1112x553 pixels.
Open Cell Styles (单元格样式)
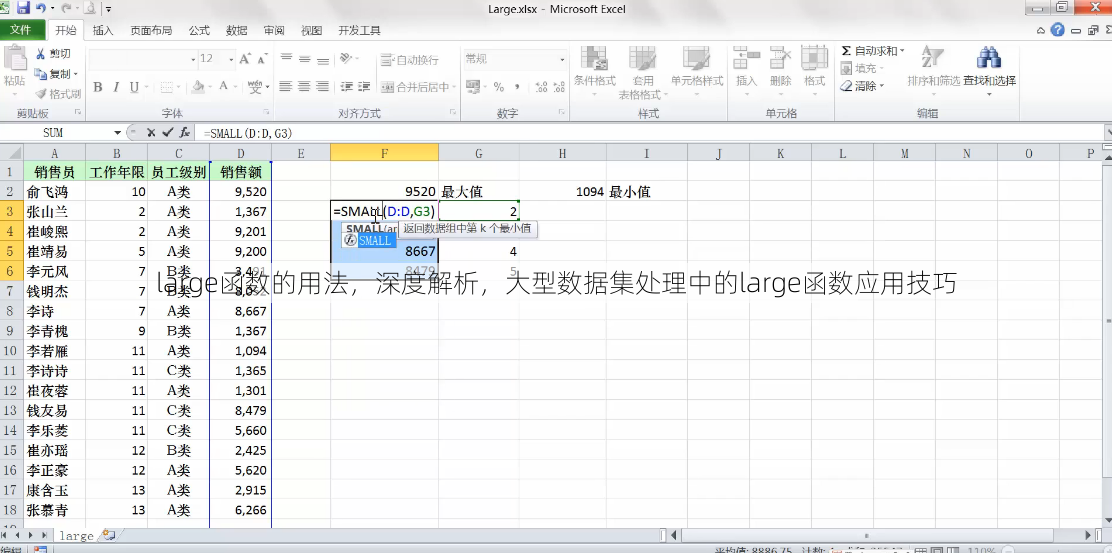click(x=697, y=73)
